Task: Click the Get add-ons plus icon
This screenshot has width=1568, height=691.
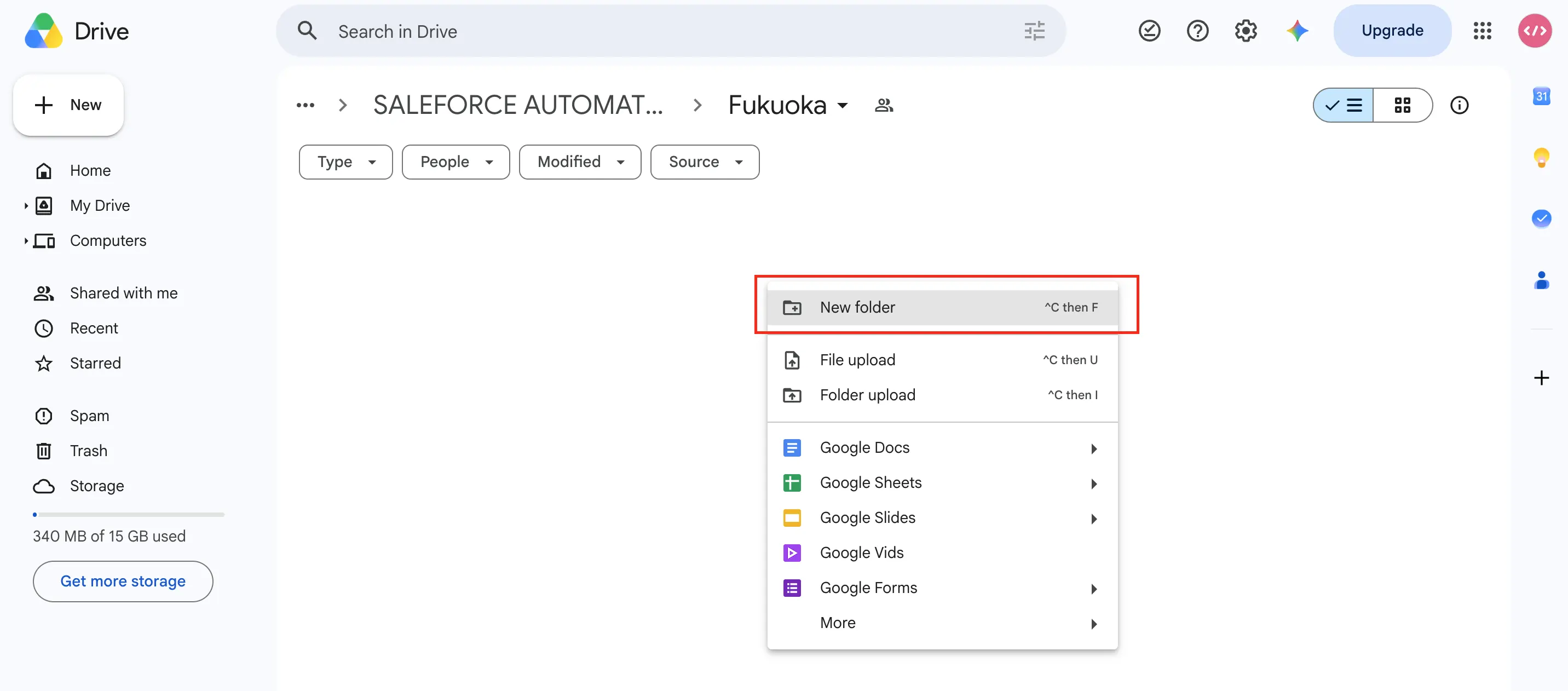Action: pos(1541,378)
